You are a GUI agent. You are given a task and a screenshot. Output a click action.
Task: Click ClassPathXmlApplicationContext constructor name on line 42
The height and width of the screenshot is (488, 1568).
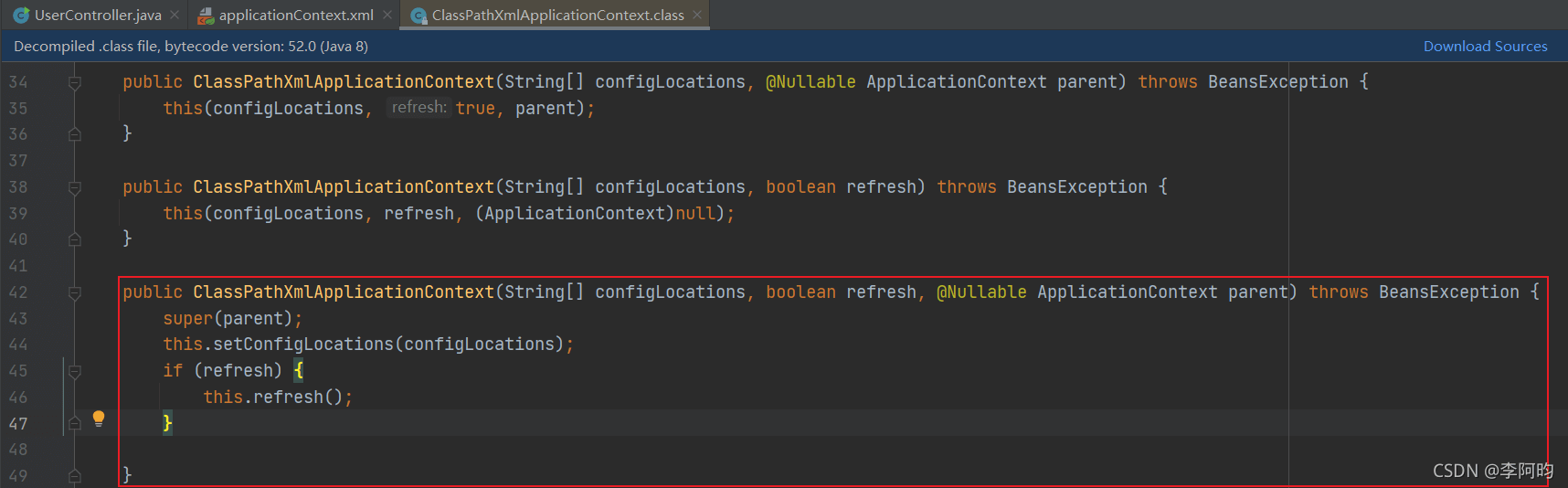coord(344,292)
